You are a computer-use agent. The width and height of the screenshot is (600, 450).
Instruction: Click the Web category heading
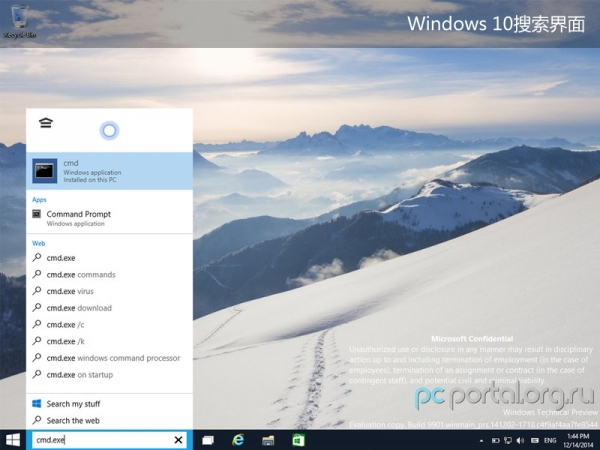click(38, 243)
